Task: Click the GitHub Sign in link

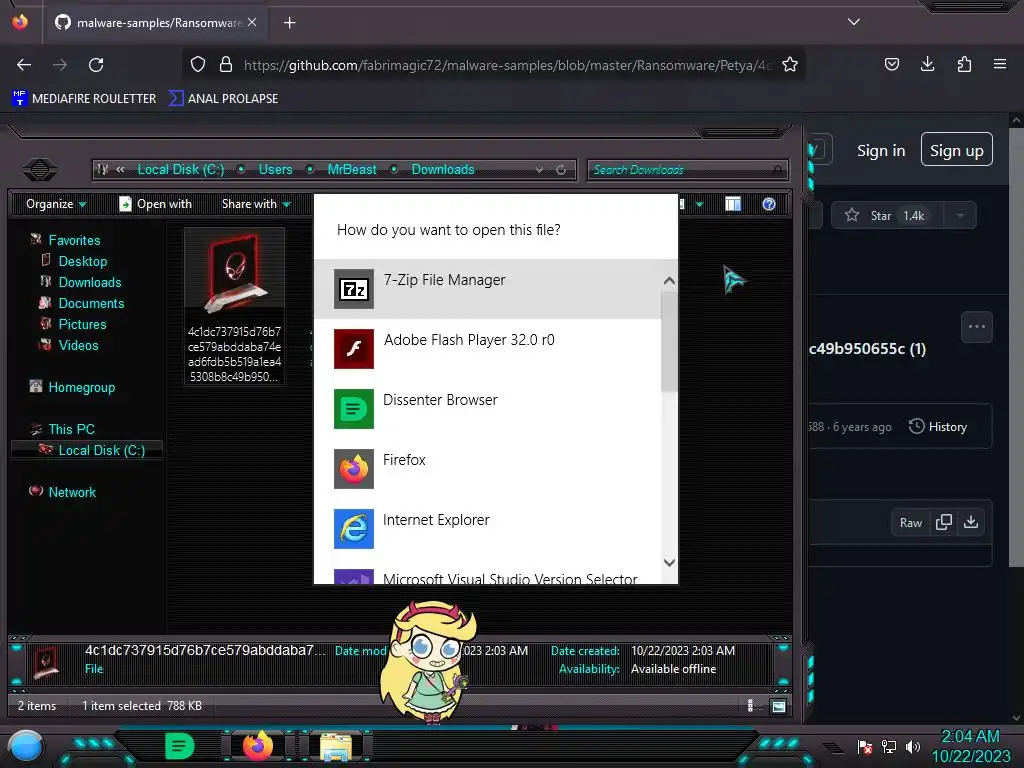Action: click(881, 151)
